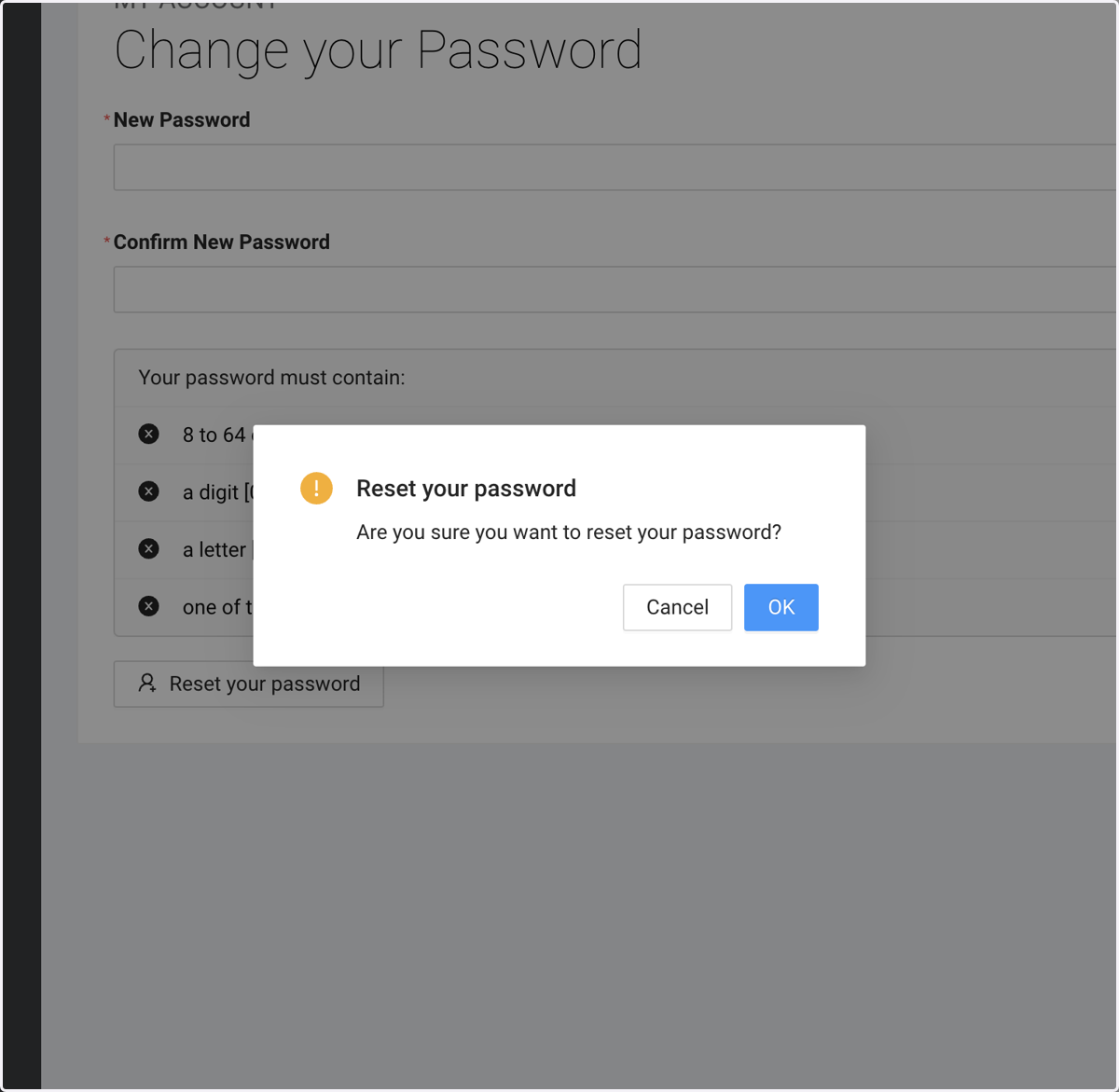The height and width of the screenshot is (1092, 1119).
Task: Click 'Your password must contain' header
Action: pos(271,378)
